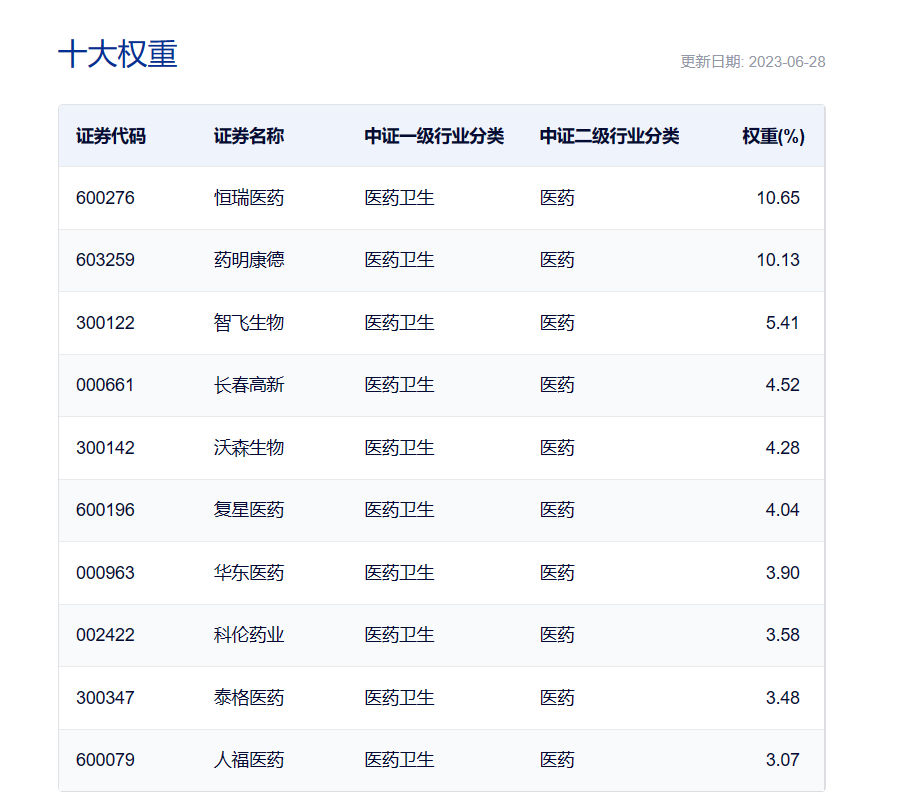910x810 pixels.
Task: Click the 证券名称 column header
Action: (x=249, y=136)
